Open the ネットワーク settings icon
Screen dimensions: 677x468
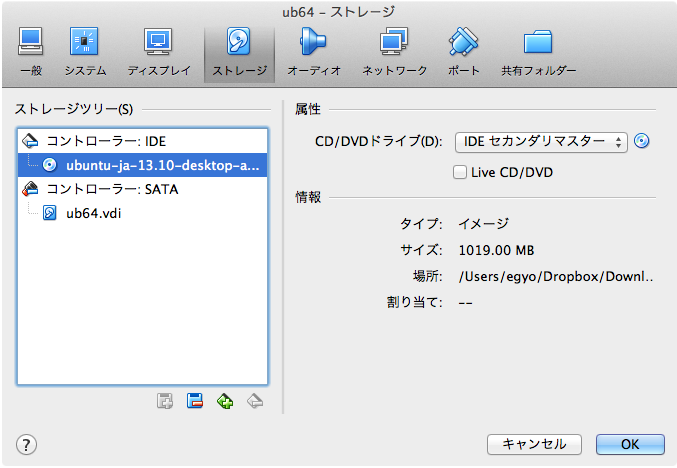394,42
